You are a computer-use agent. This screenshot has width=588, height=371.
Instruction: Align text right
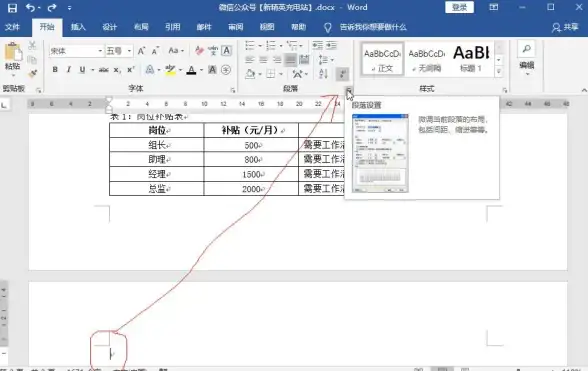277,59
